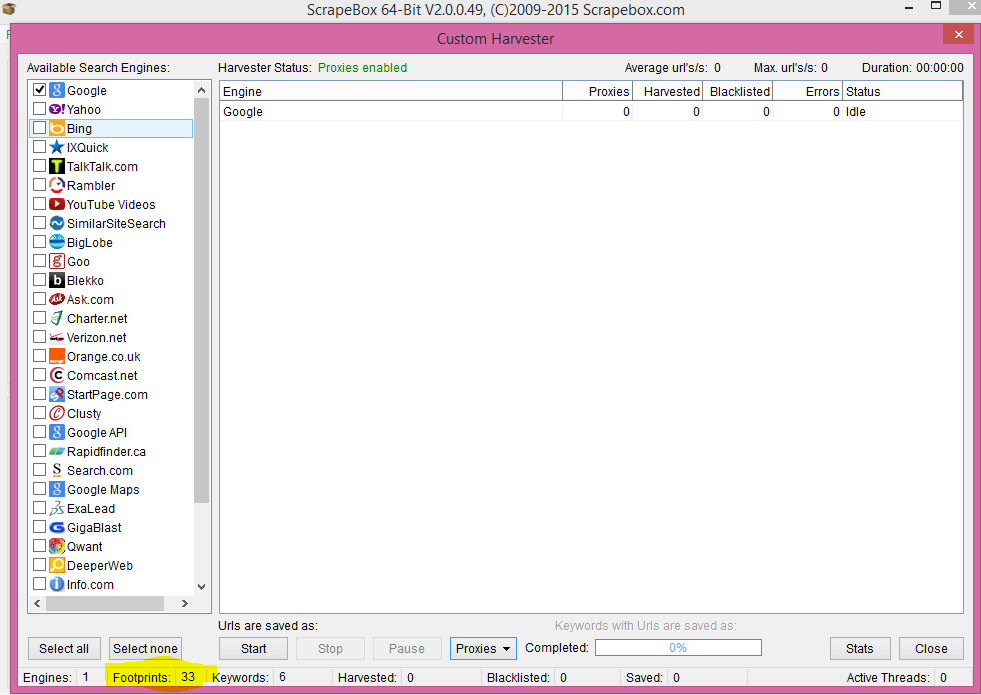Click the horizontal scrollbar thumb of engine list
The width and height of the screenshot is (981, 695).
pos(104,603)
